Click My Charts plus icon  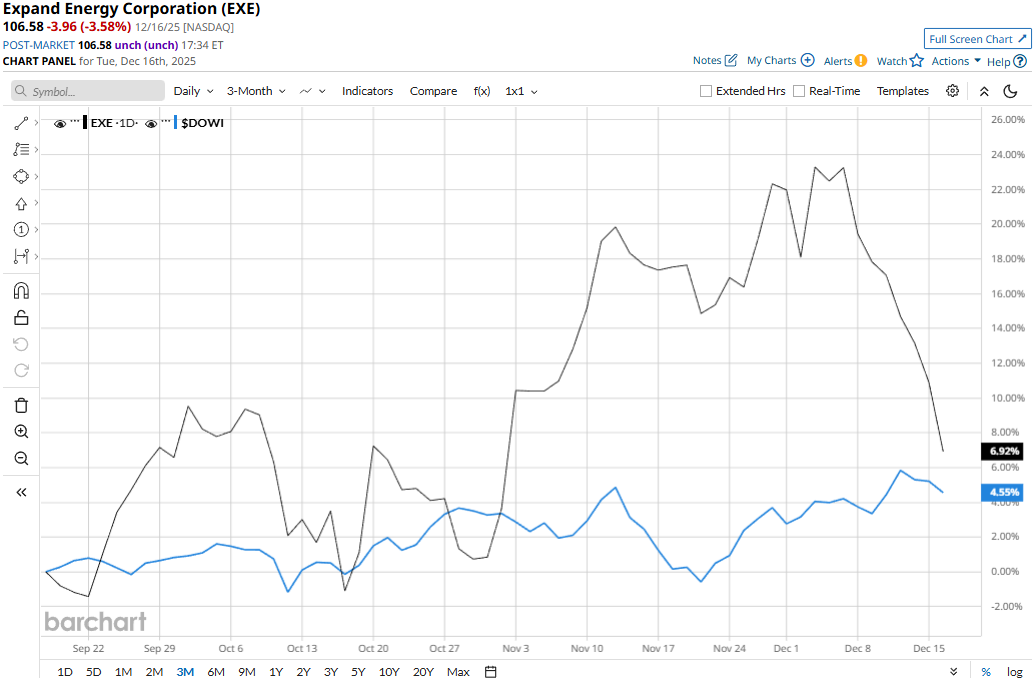pyautogui.click(x=808, y=60)
